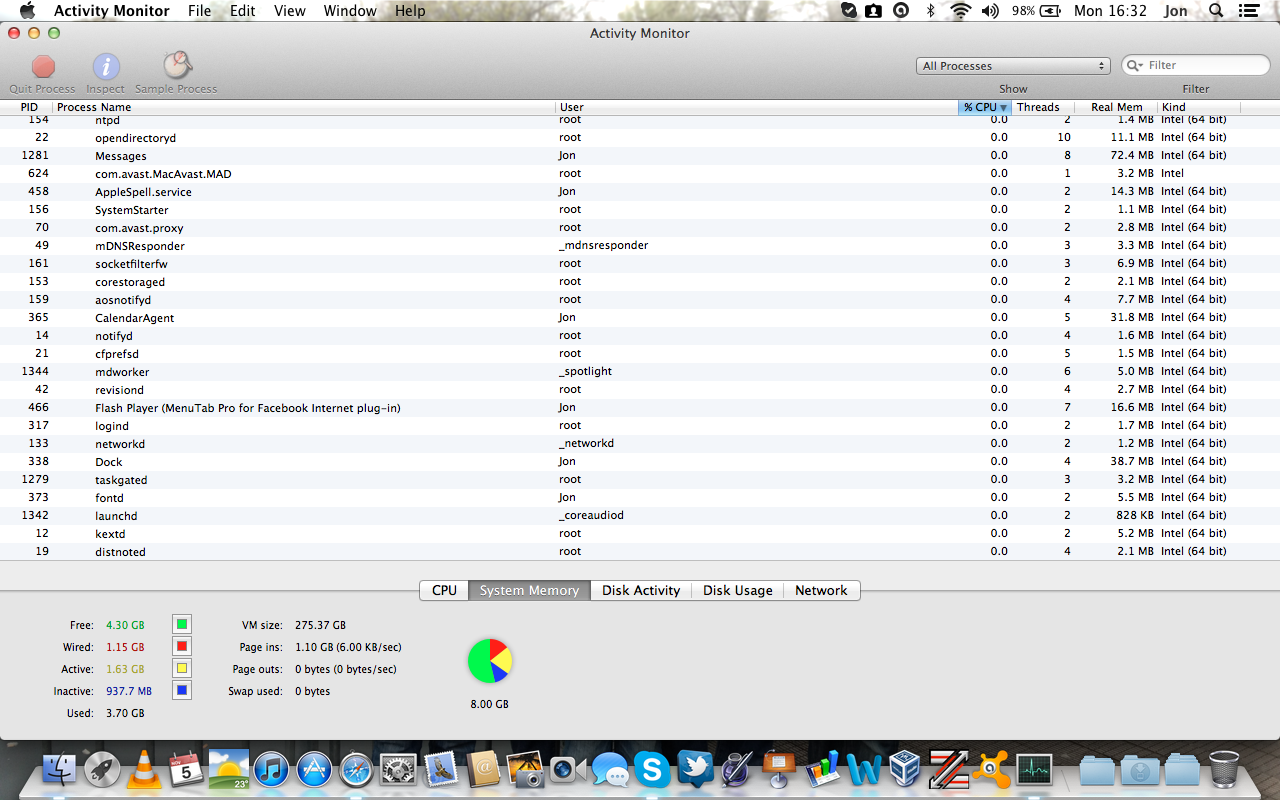Switch to the Network tab
Image resolution: width=1280 pixels, height=800 pixels.
click(821, 590)
